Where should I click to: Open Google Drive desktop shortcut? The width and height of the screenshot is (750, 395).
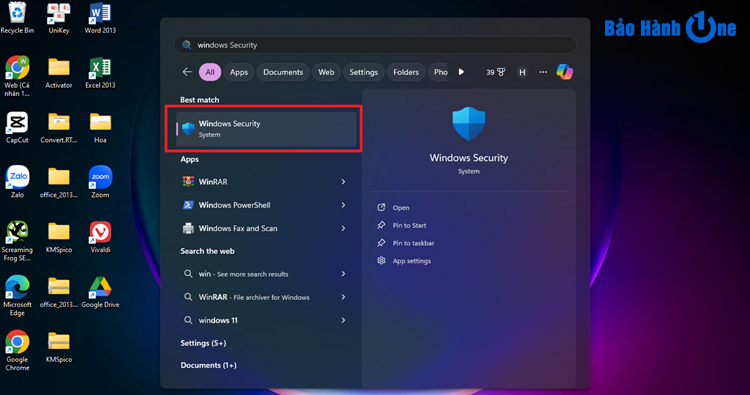(x=100, y=292)
